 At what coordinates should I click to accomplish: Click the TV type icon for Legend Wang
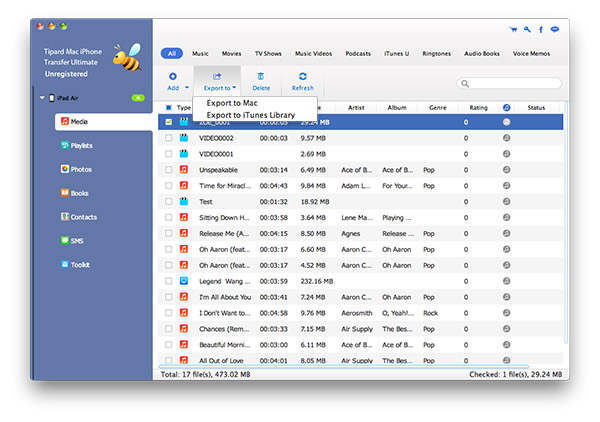click(x=184, y=281)
